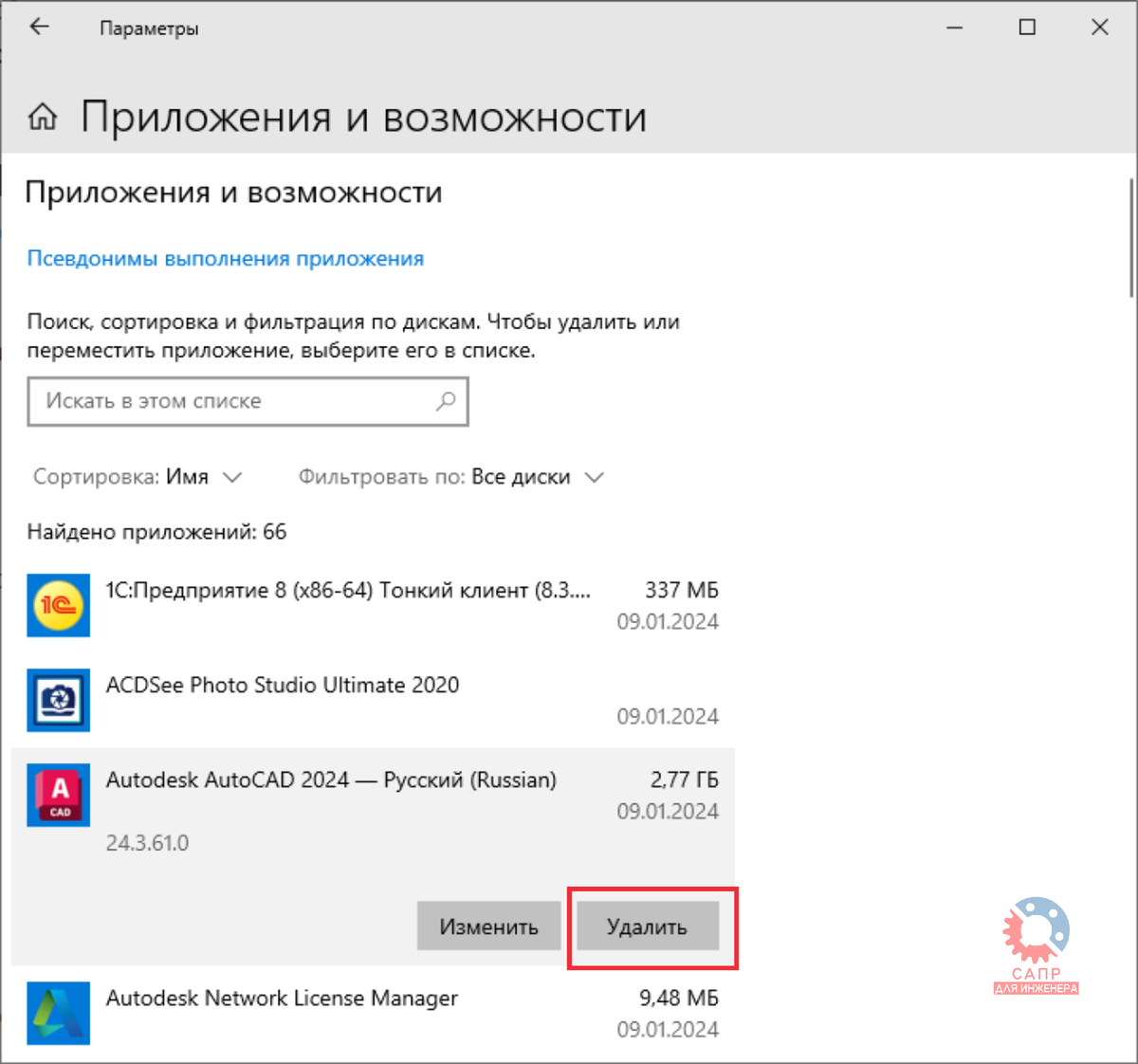Click the back arrow in the title bar

click(39, 28)
